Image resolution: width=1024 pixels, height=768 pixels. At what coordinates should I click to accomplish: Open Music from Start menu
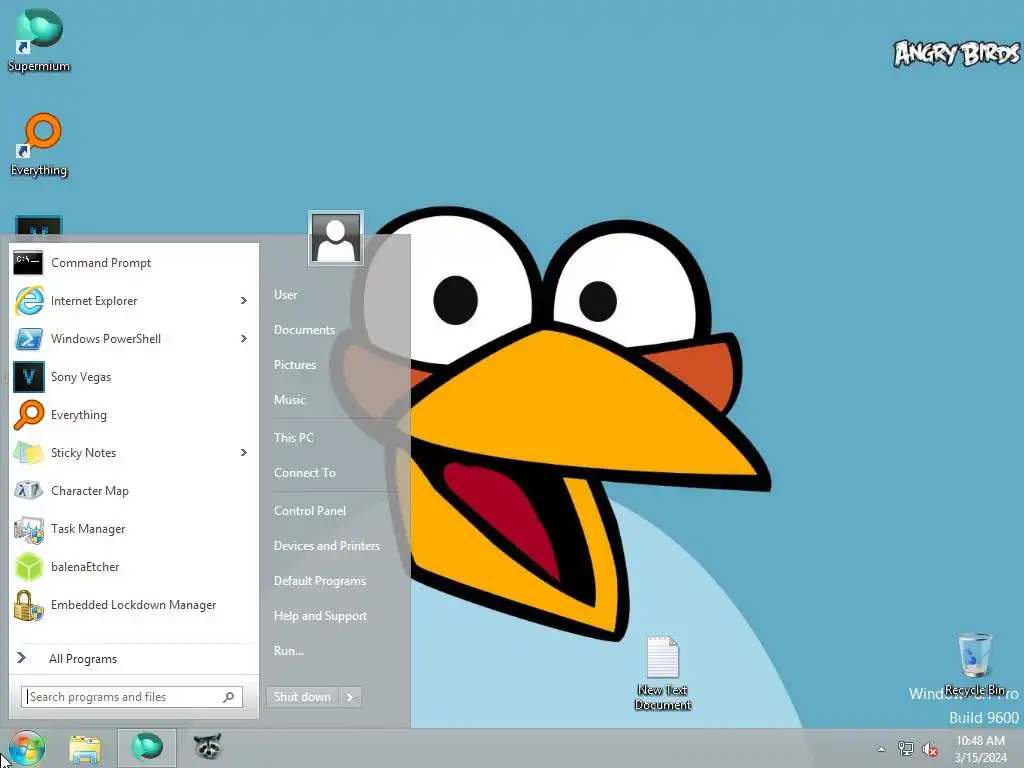click(290, 400)
